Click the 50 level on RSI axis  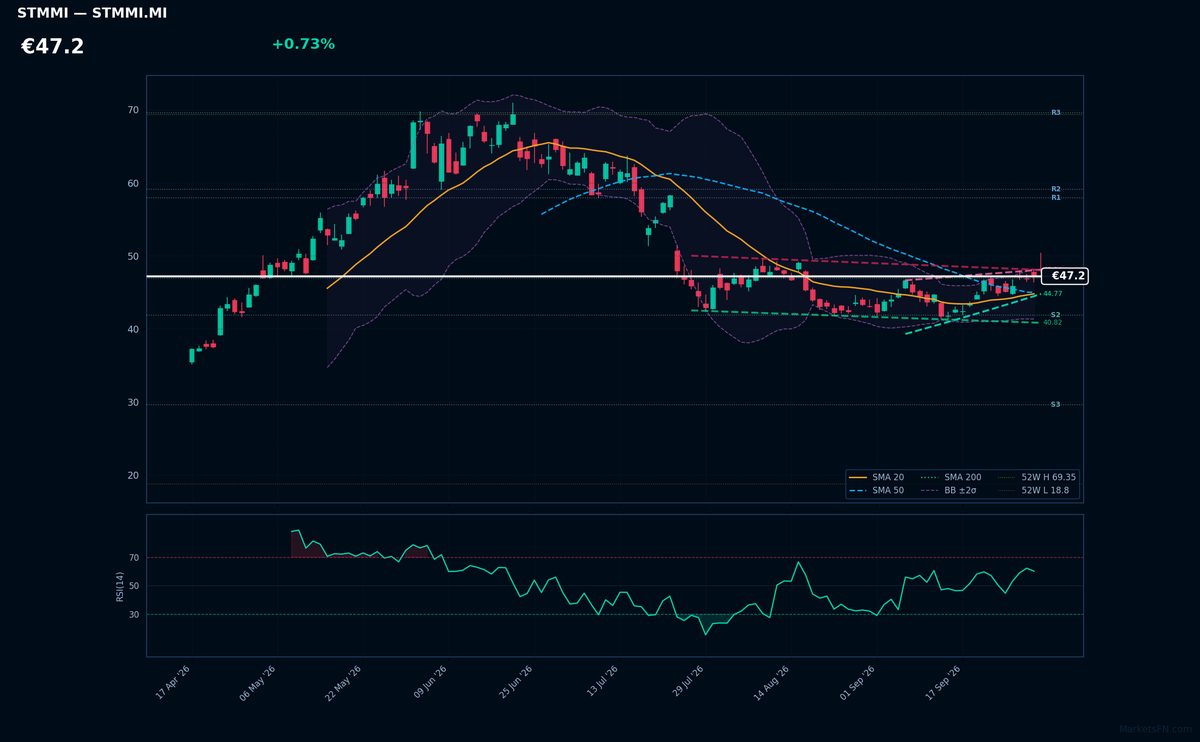[134, 586]
